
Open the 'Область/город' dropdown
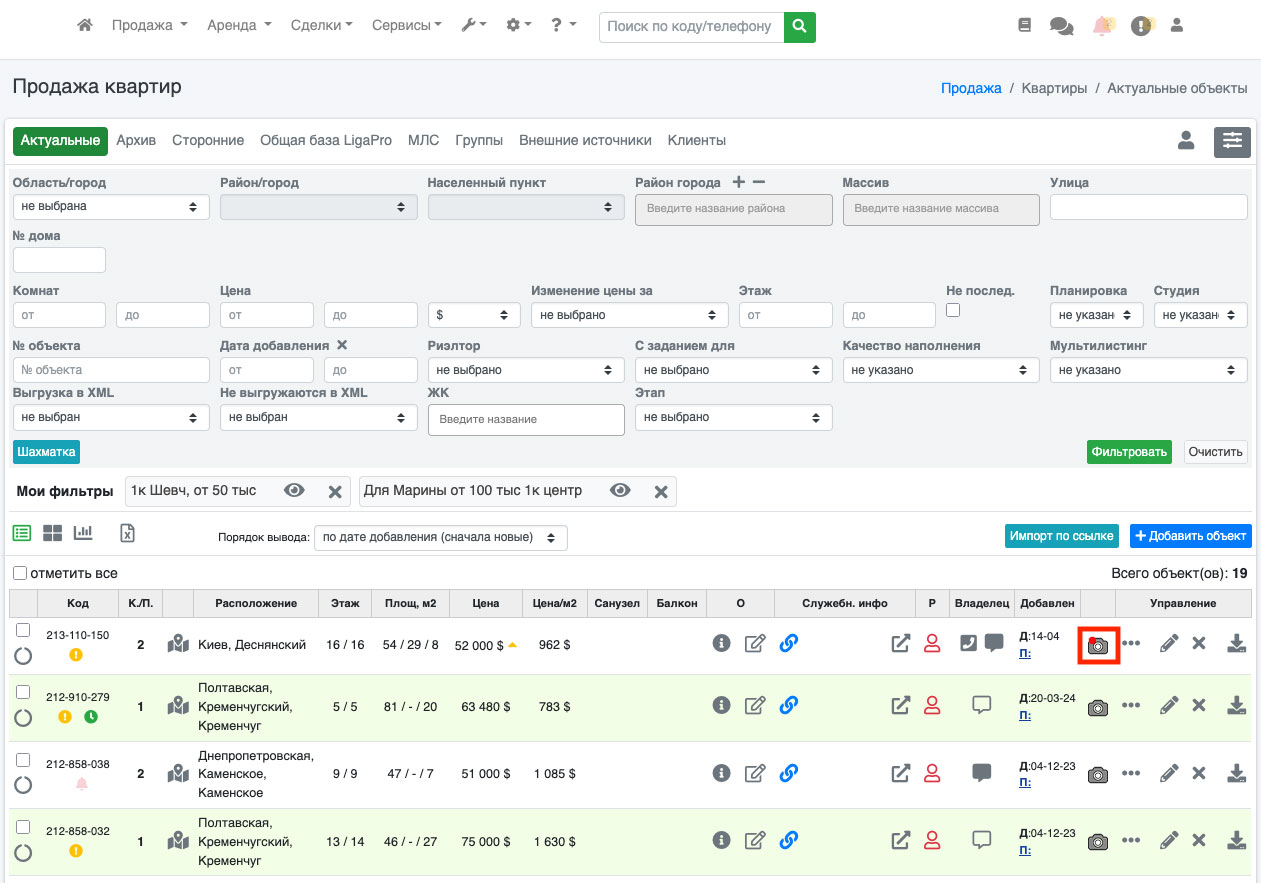(111, 207)
